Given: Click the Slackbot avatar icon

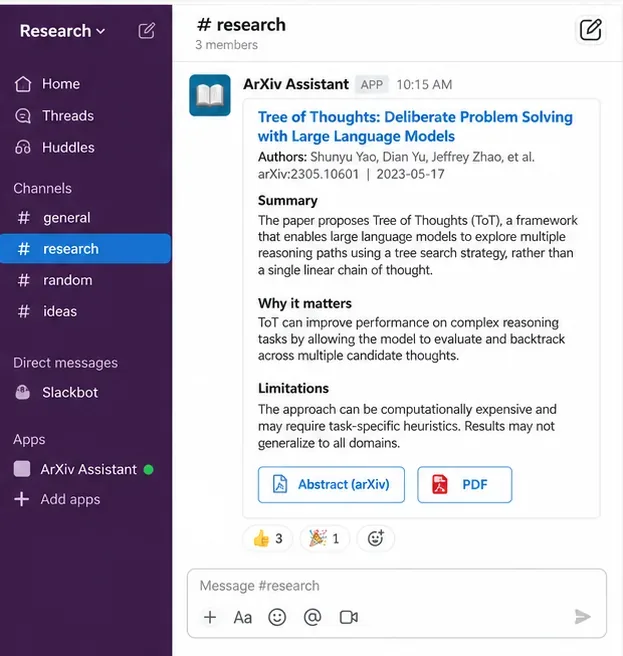Looking at the screenshot, I should [x=23, y=393].
